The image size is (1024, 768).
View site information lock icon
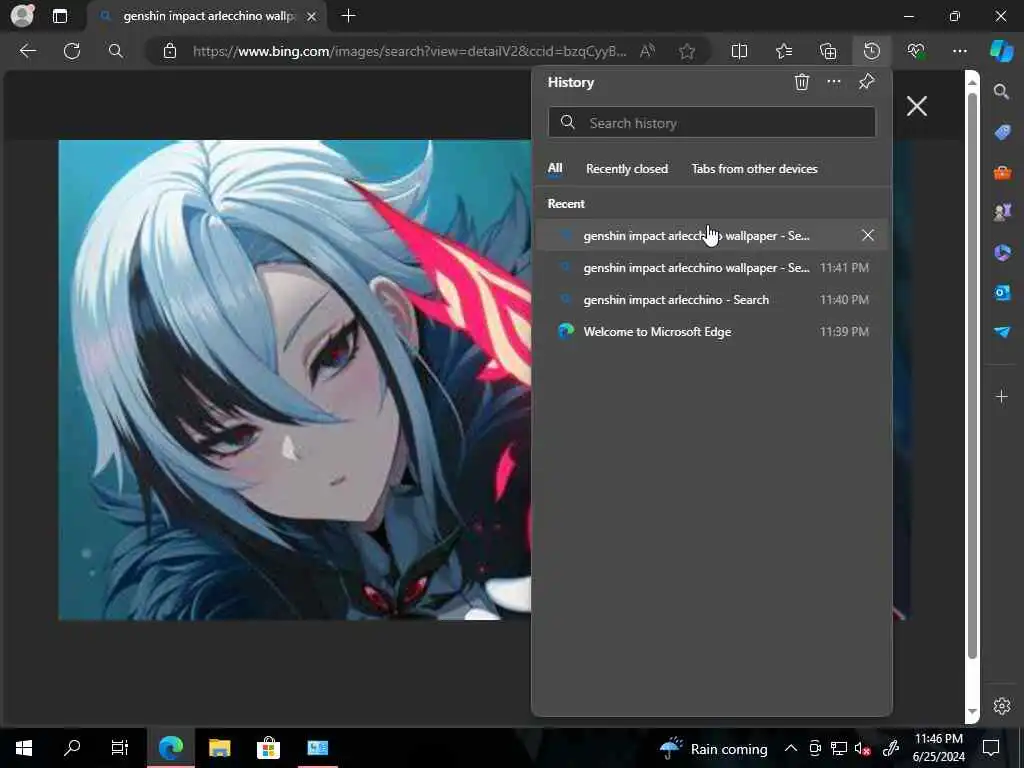[170, 51]
